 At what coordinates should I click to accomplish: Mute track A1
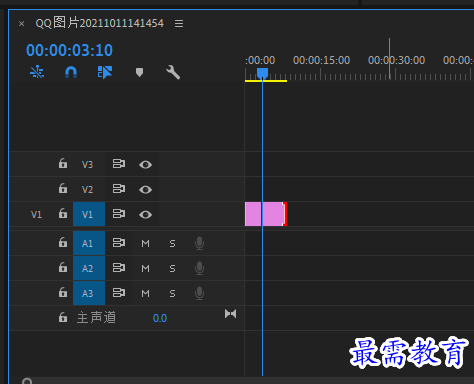point(145,244)
